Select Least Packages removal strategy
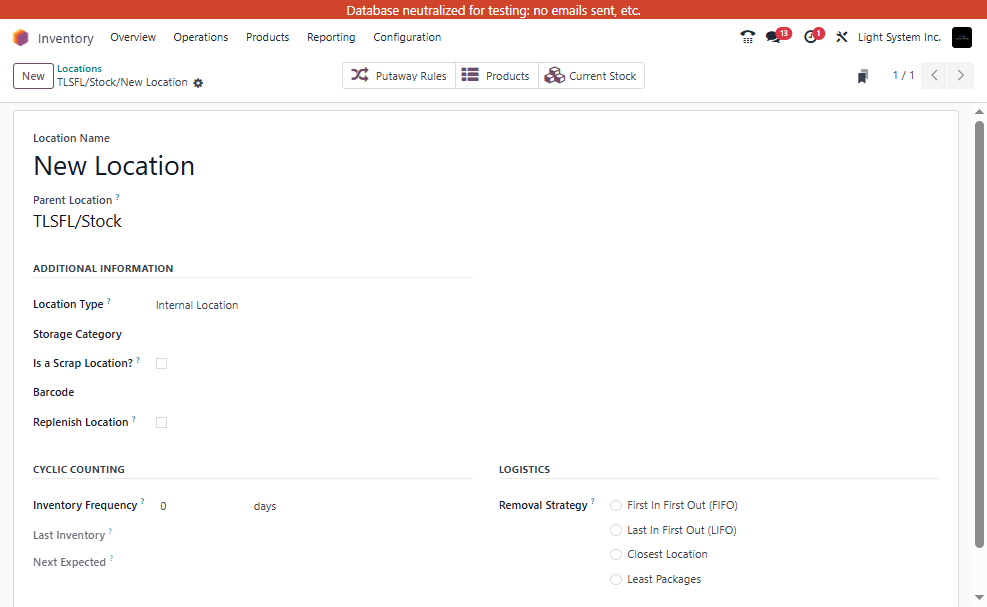 (616, 579)
